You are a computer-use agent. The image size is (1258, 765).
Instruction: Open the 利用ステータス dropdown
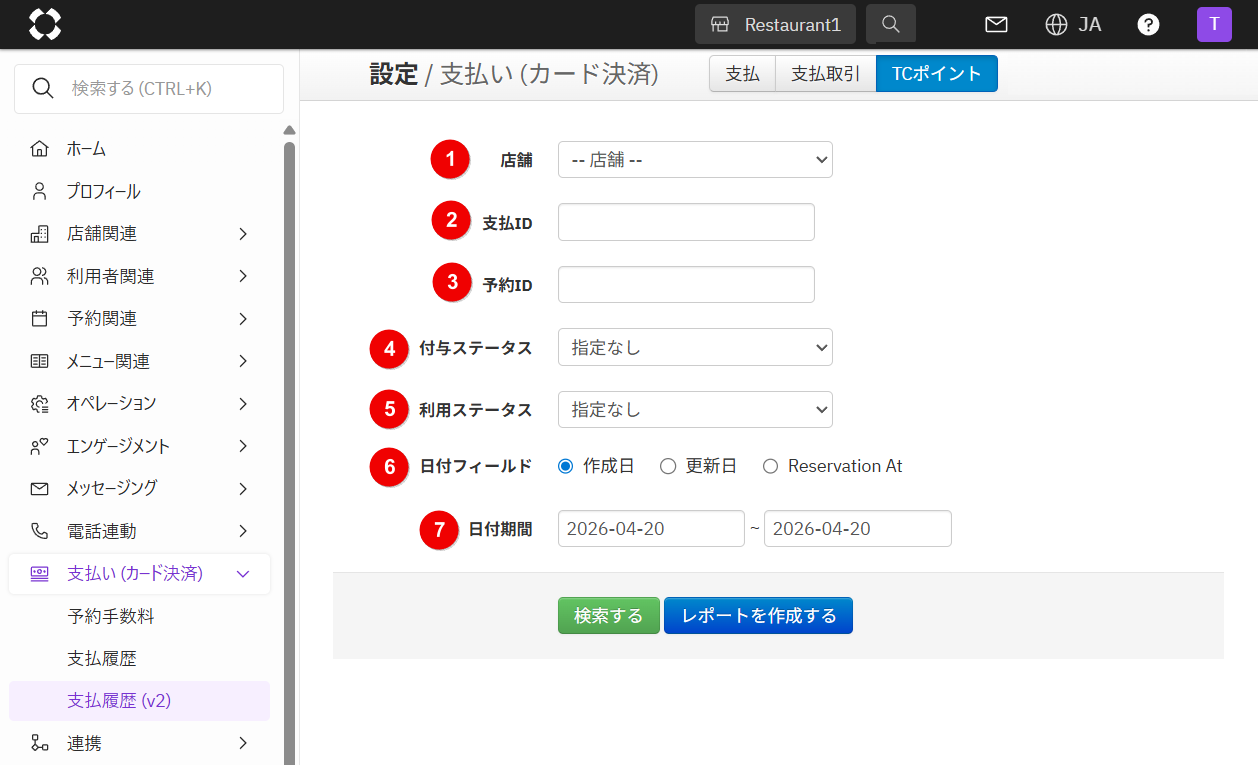(x=695, y=409)
